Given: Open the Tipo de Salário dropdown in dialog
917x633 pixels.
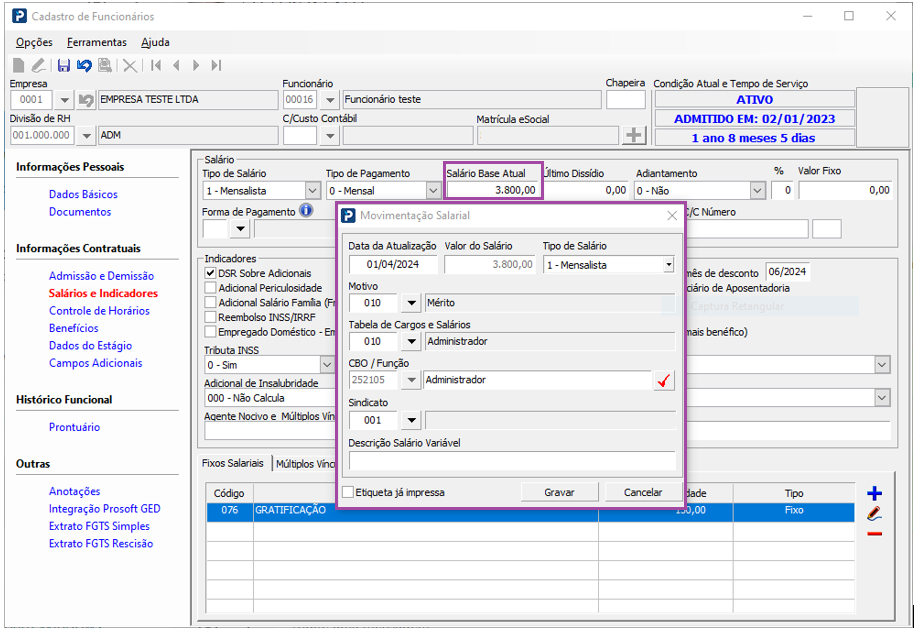Looking at the screenshot, I should pyautogui.click(x=667, y=265).
